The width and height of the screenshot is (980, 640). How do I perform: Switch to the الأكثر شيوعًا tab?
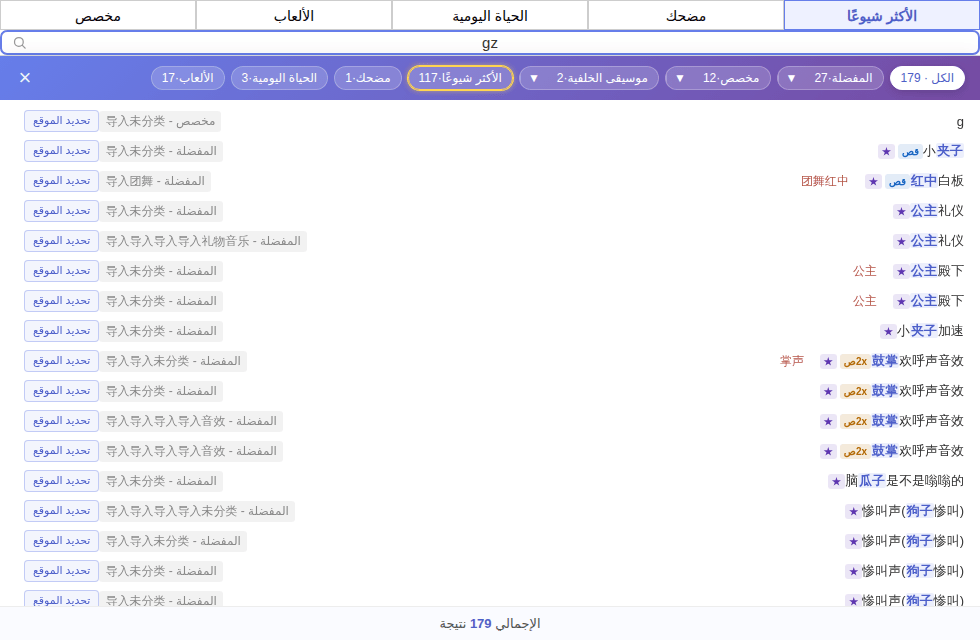[882, 16]
